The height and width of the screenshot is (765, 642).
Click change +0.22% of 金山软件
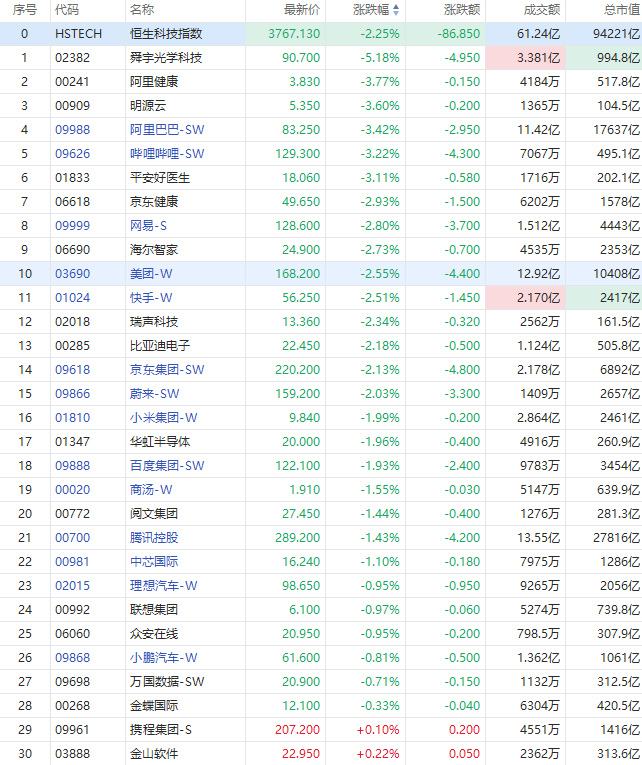tap(378, 754)
